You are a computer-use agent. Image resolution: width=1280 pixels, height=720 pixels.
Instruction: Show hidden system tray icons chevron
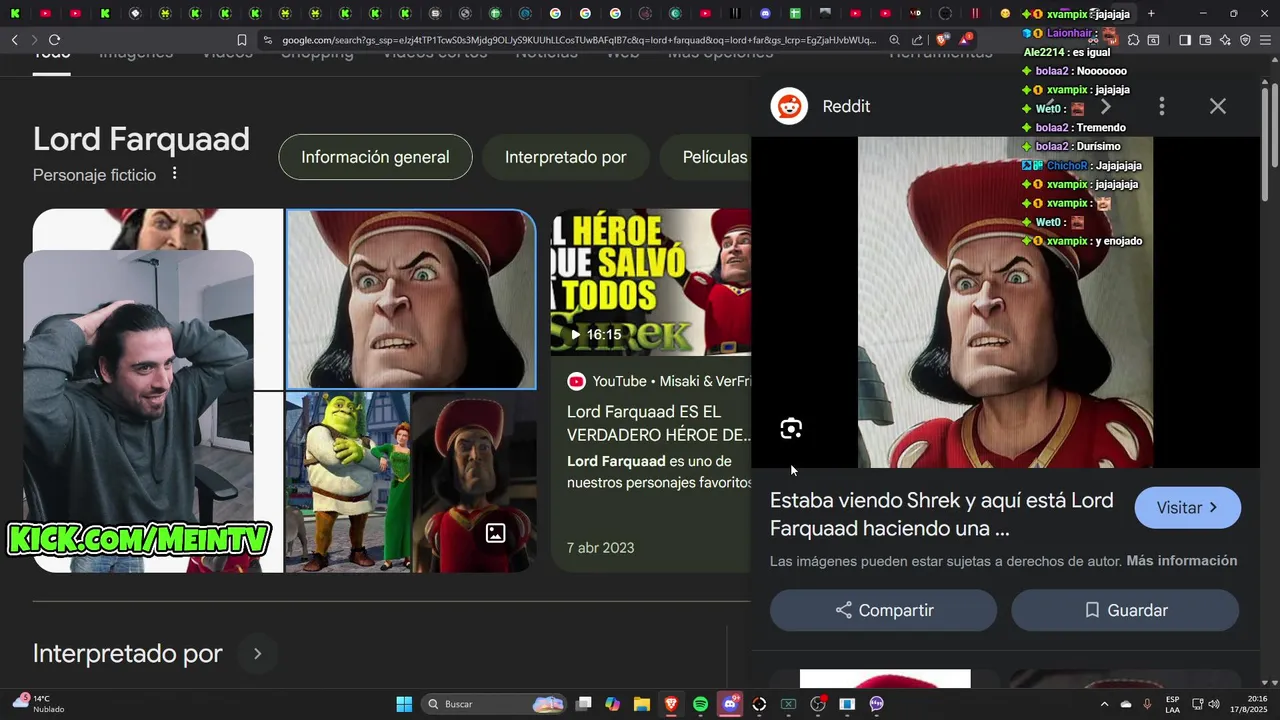(1104, 704)
